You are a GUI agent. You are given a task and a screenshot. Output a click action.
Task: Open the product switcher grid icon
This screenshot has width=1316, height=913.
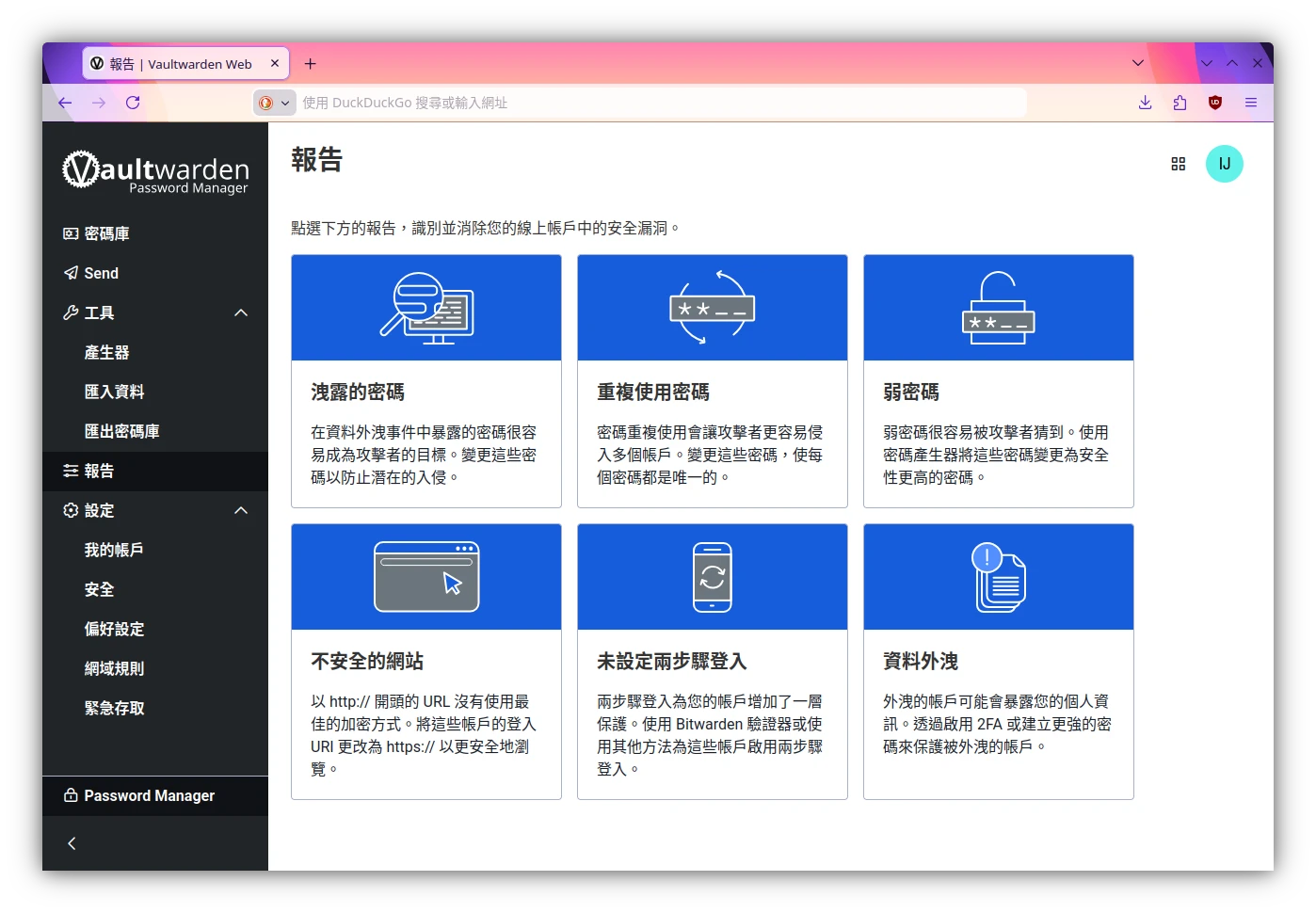tap(1178, 164)
